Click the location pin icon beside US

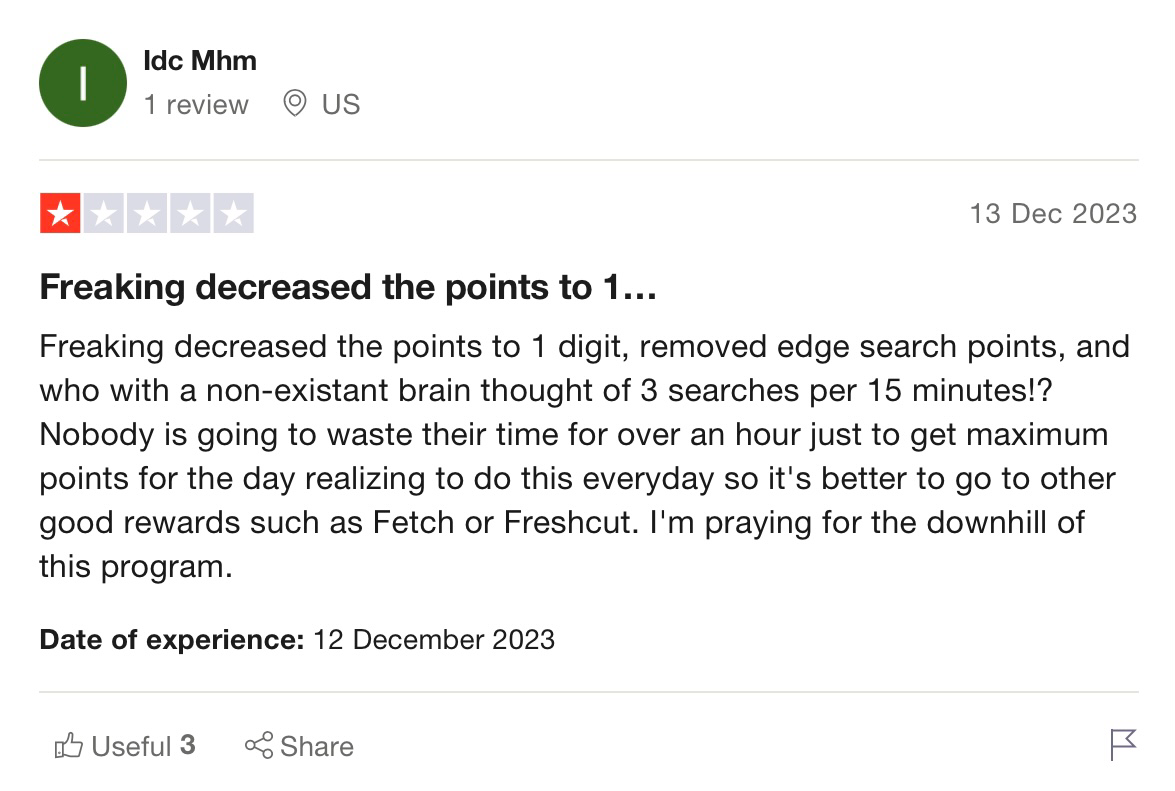295,104
